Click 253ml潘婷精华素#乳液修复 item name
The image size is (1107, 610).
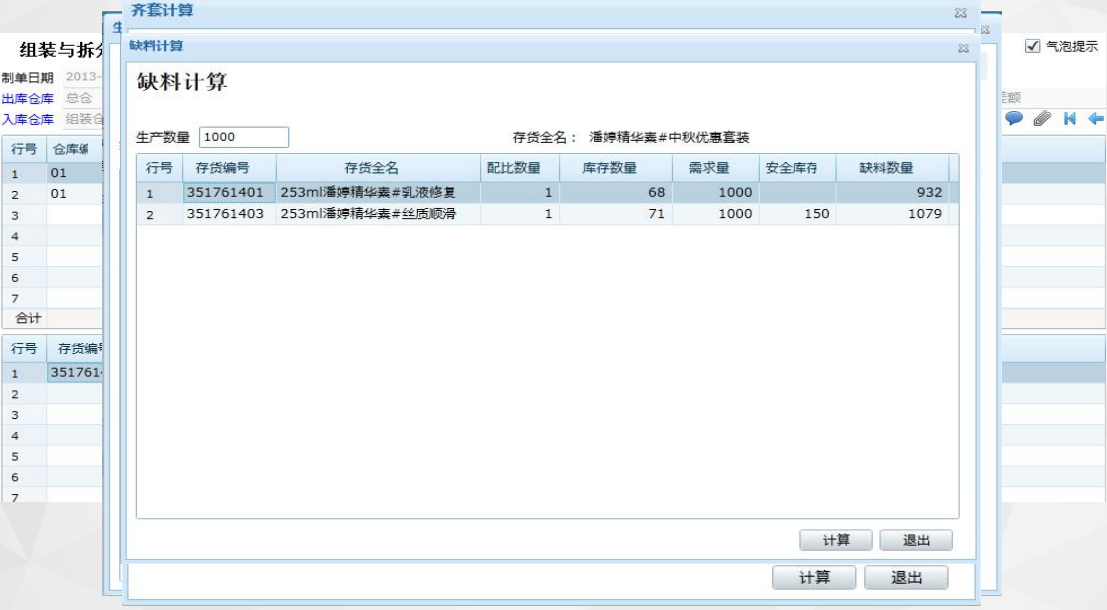(x=378, y=193)
